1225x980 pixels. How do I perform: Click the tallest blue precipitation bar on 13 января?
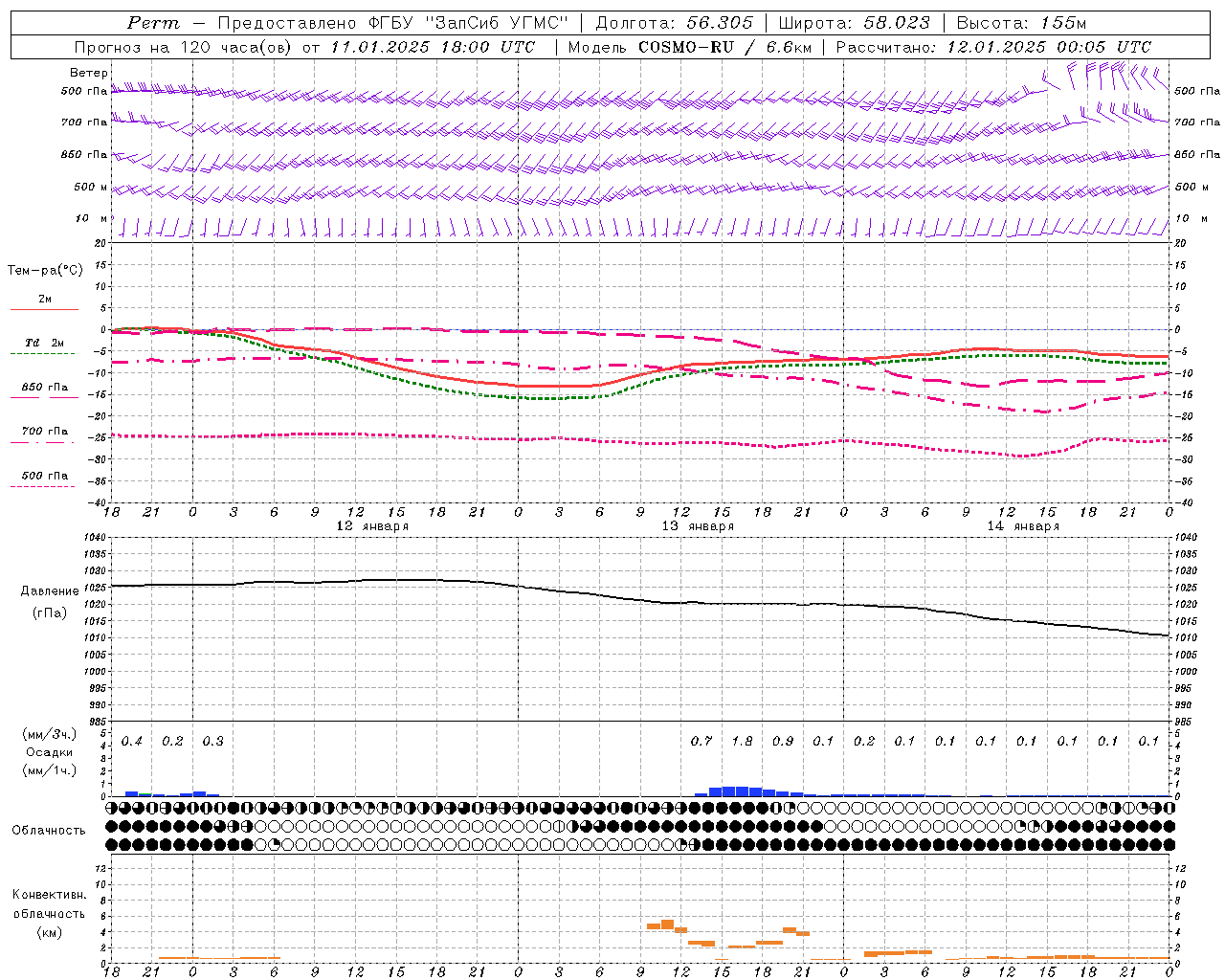point(742,791)
